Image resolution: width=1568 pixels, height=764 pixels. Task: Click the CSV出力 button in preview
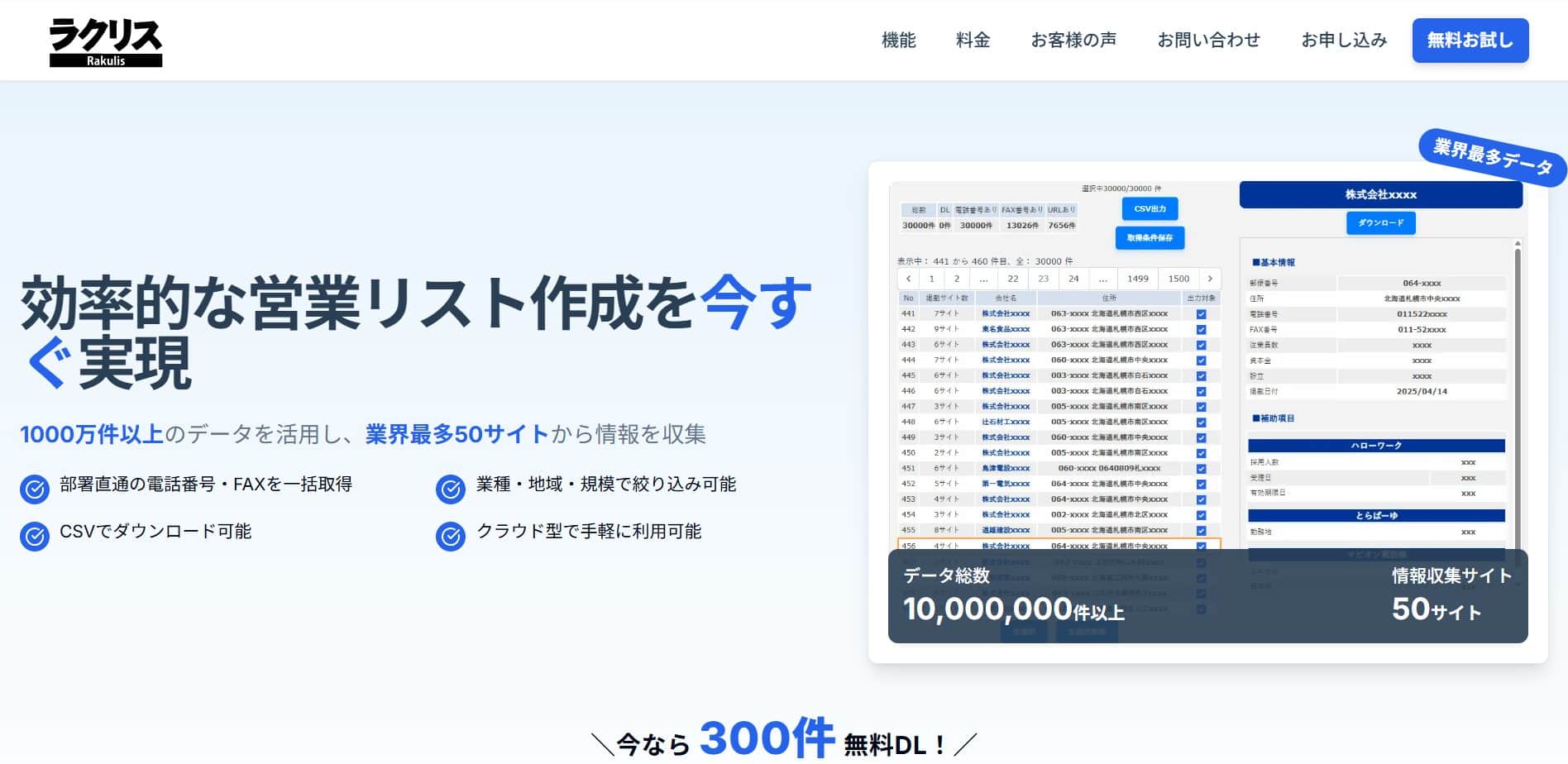[x=1150, y=209]
